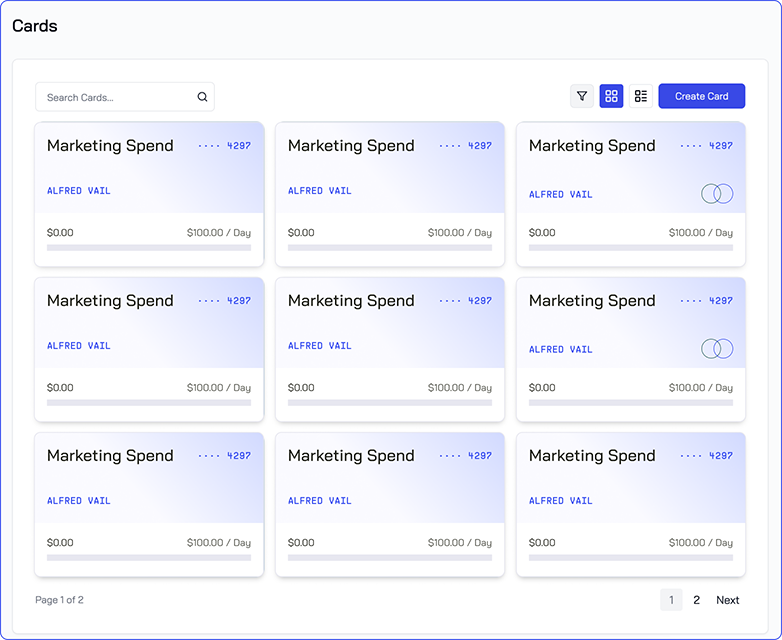Click the Next pagination link
Screen dimensions: 782x640
(728, 600)
